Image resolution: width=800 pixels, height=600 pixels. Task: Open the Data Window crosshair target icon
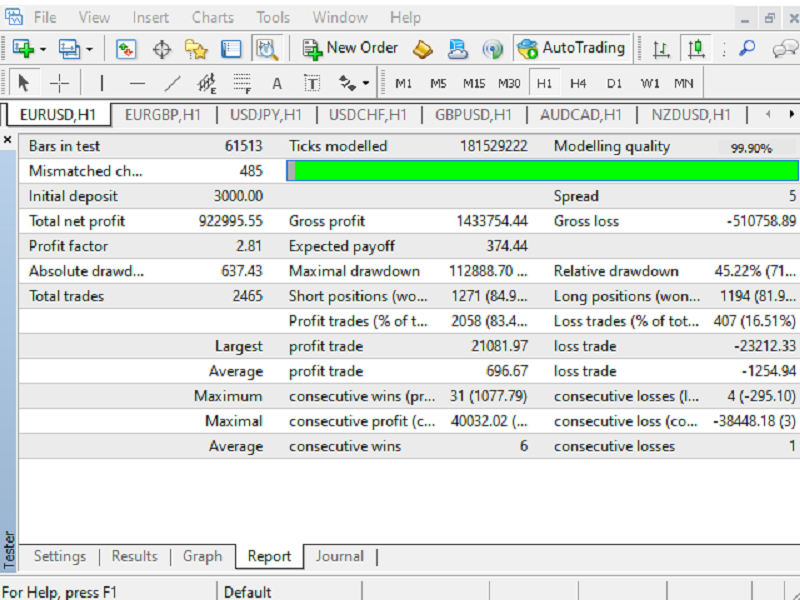click(x=162, y=49)
